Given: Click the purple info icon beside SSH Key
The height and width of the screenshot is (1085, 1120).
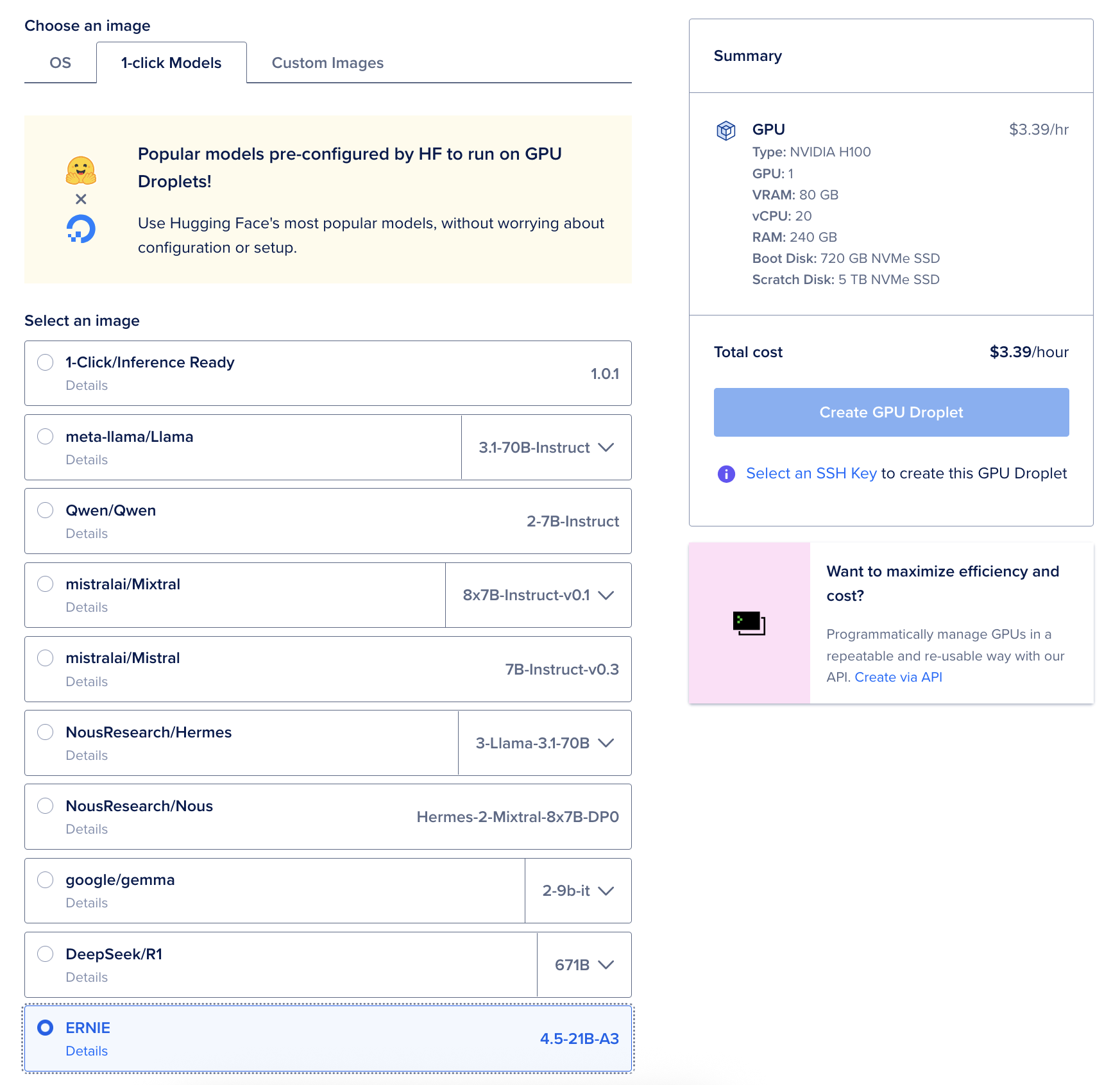Looking at the screenshot, I should point(725,474).
